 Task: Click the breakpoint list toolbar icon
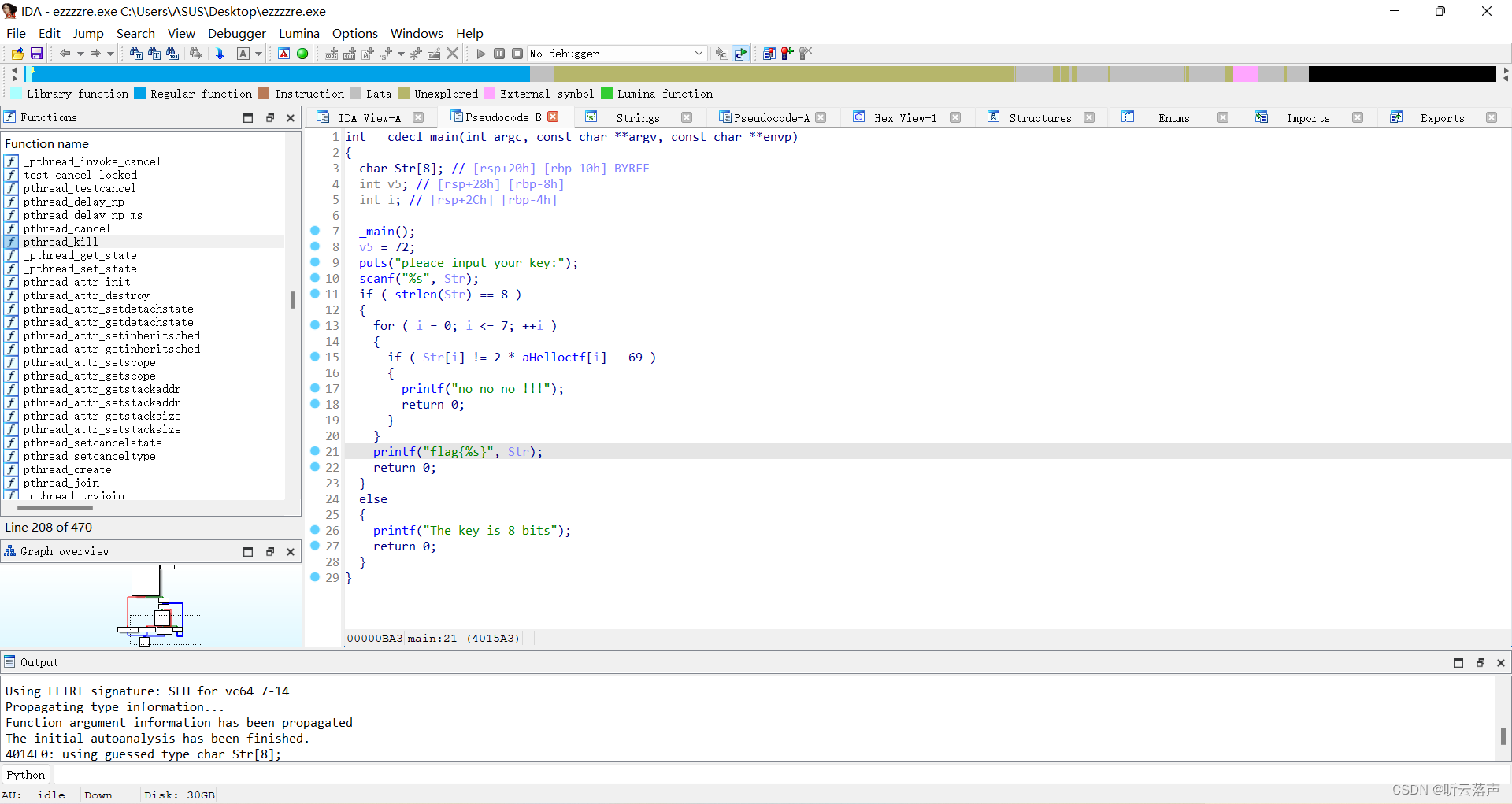click(x=769, y=54)
